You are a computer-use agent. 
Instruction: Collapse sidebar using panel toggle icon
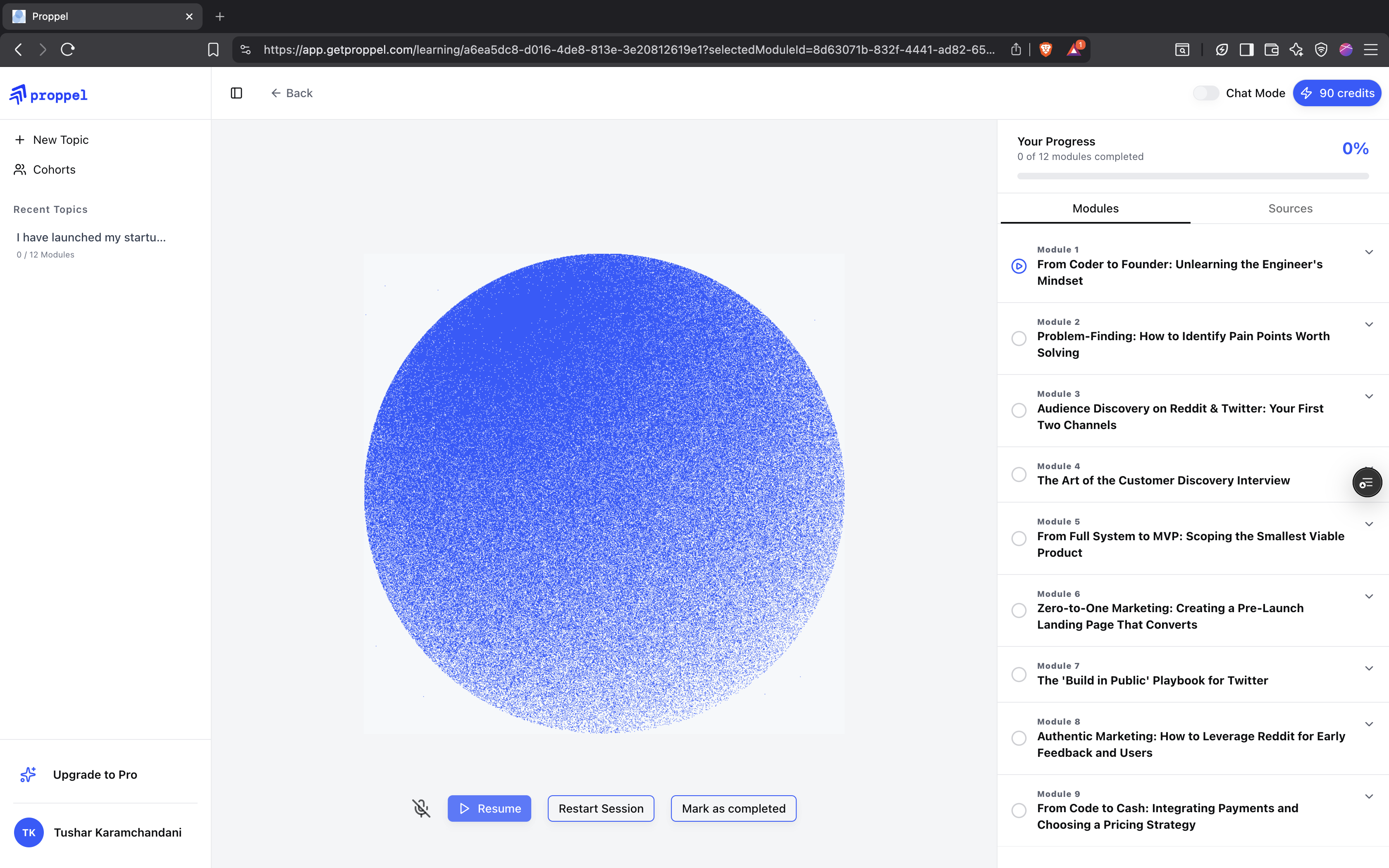[x=236, y=93]
